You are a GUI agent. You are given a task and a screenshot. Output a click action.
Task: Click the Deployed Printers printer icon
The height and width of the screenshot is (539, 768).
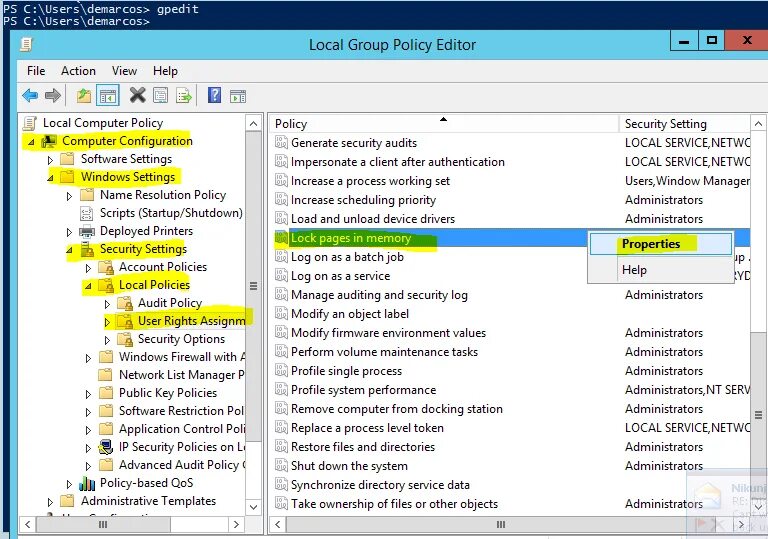click(x=87, y=231)
